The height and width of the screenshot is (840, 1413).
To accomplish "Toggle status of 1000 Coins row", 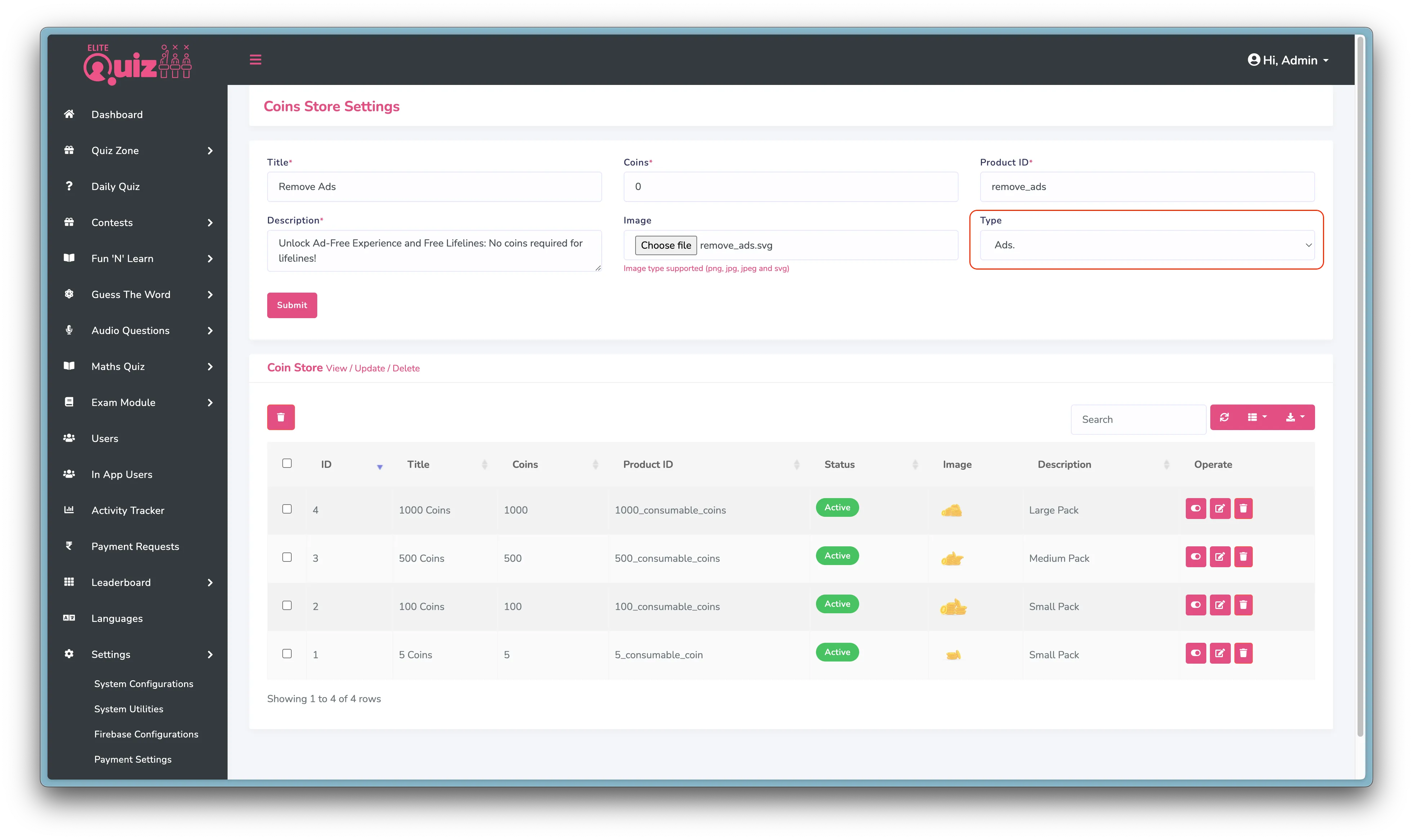I will click(1196, 508).
